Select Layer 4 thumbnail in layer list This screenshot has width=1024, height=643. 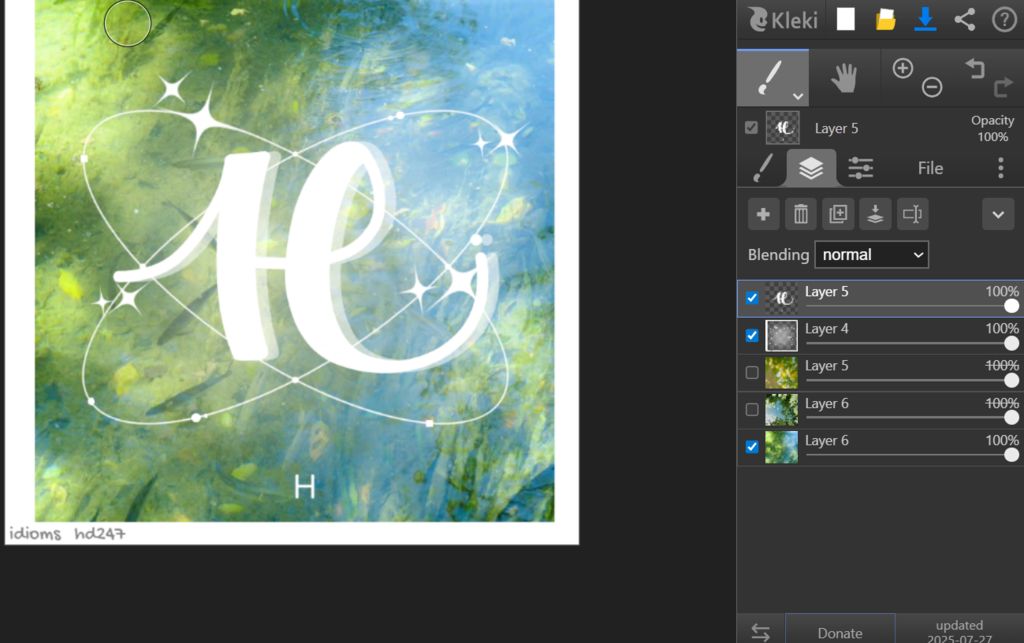782,336
